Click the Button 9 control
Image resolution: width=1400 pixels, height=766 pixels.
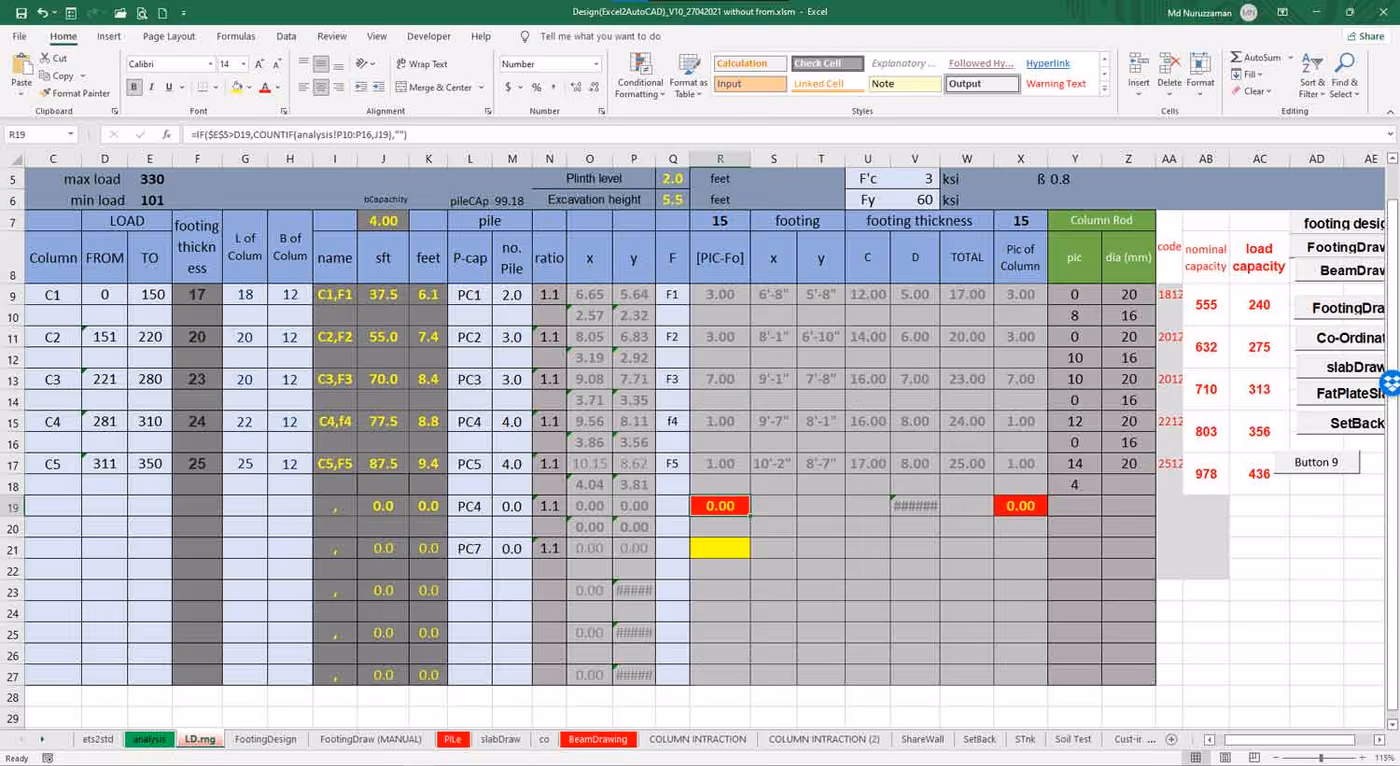1316,462
